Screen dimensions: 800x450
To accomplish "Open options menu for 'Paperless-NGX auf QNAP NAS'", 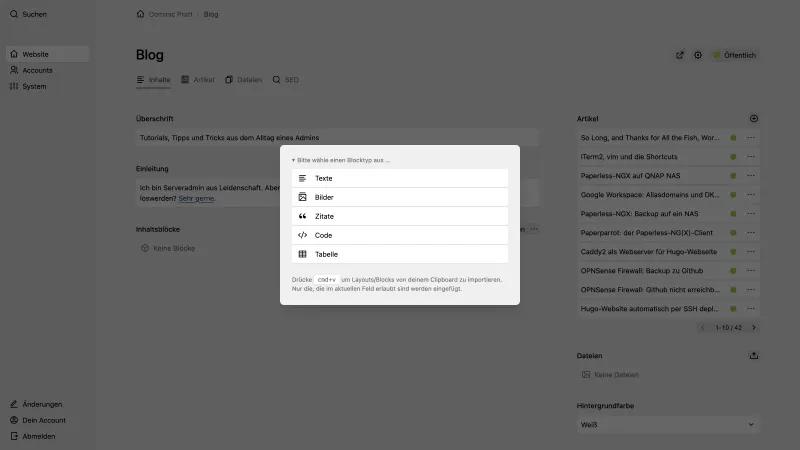I will pos(751,176).
